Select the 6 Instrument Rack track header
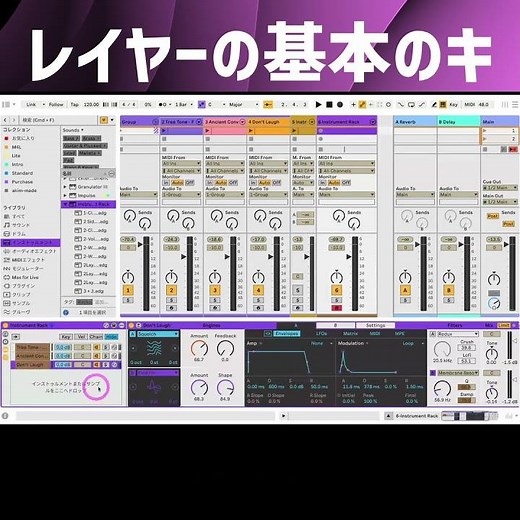The image size is (520, 520). pos(347,122)
